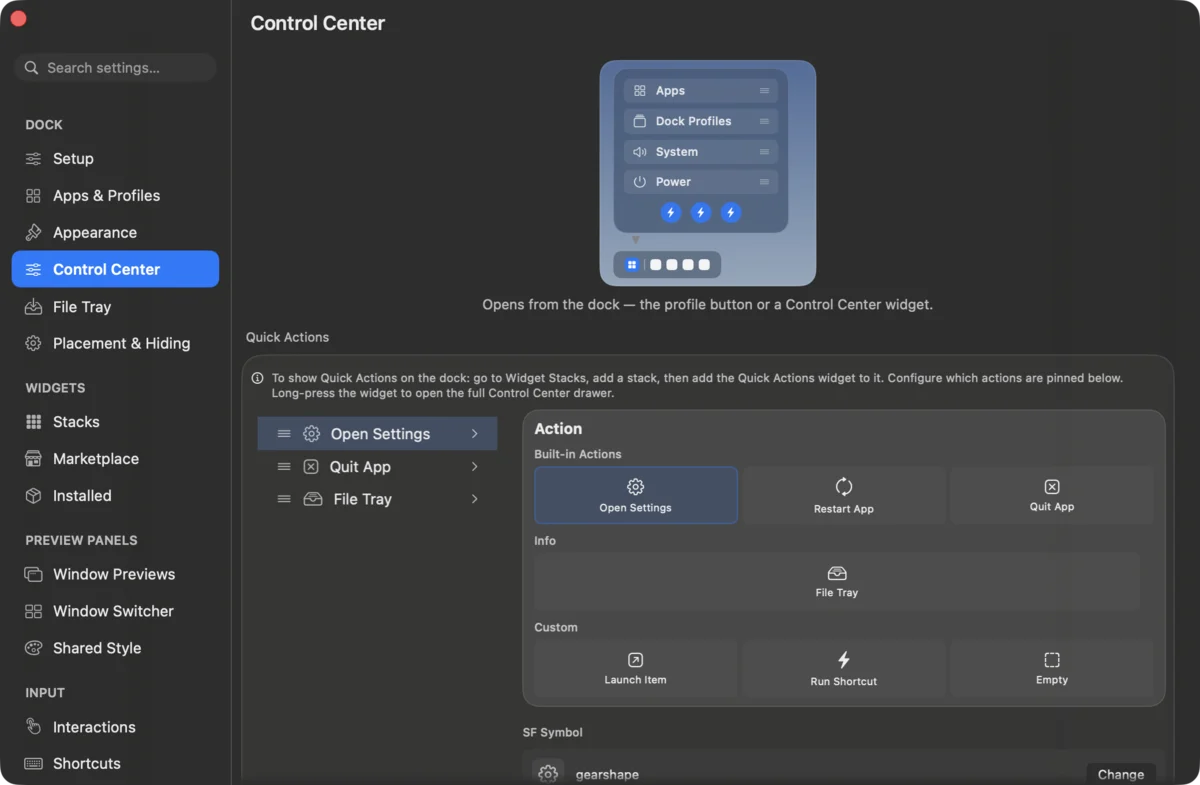Close the settings window with red button
This screenshot has width=1200, height=785.
click(18, 19)
